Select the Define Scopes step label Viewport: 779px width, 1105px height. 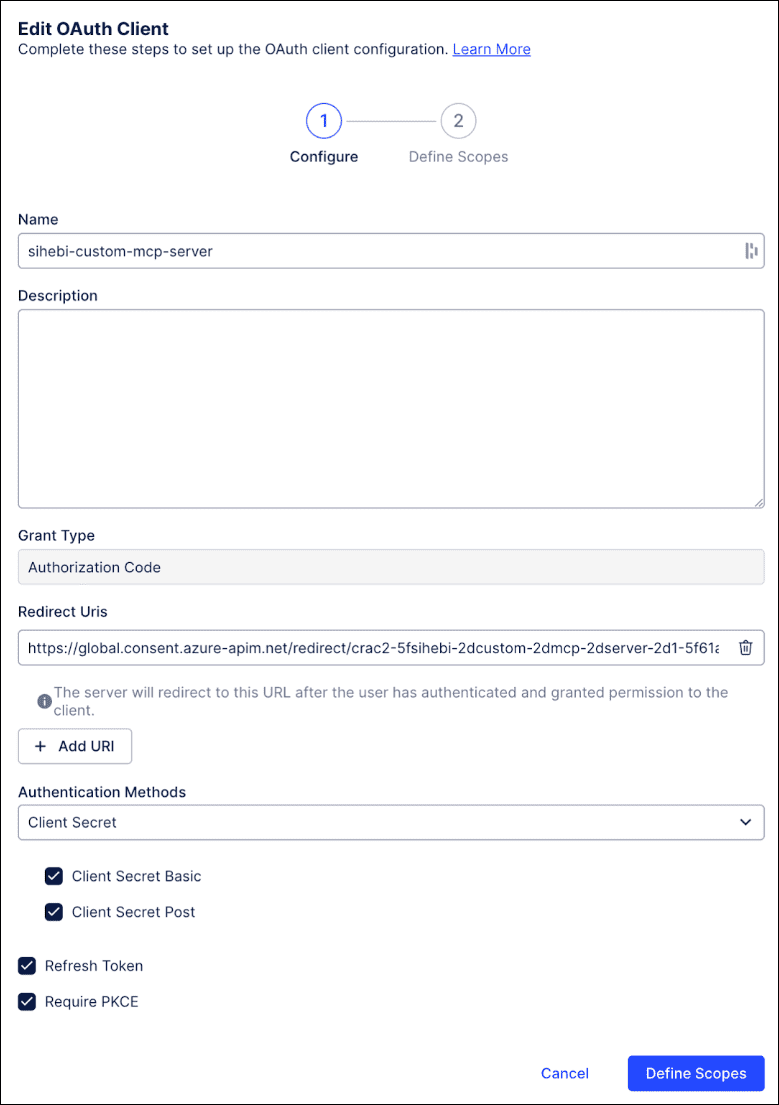(x=458, y=156)
